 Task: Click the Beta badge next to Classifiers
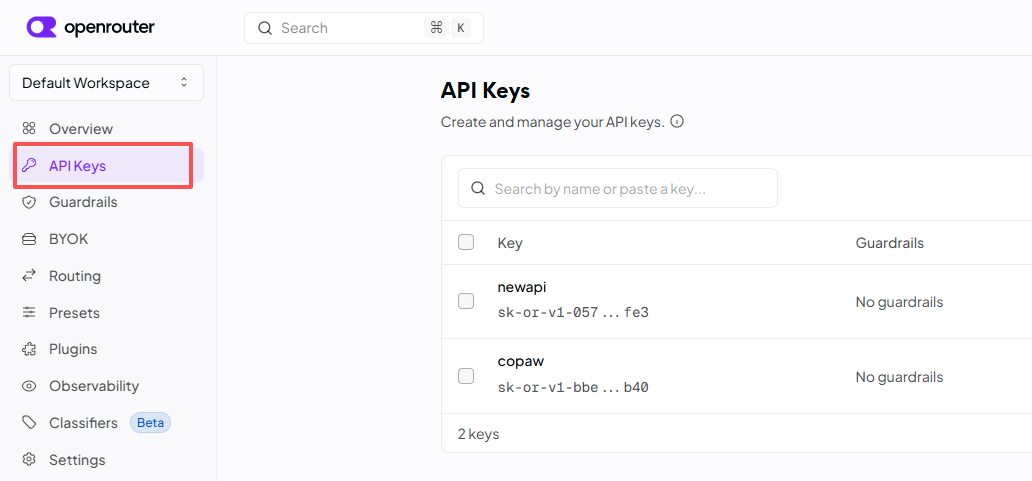tap(151, 422)
